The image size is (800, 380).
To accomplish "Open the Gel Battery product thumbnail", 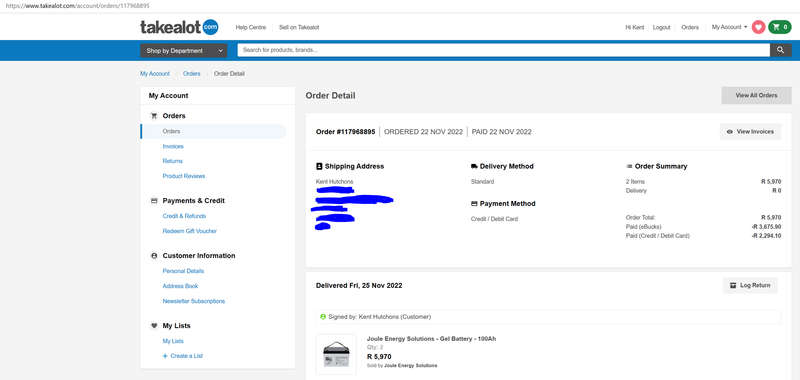I will pyautogui.click(x=336, y=354).
